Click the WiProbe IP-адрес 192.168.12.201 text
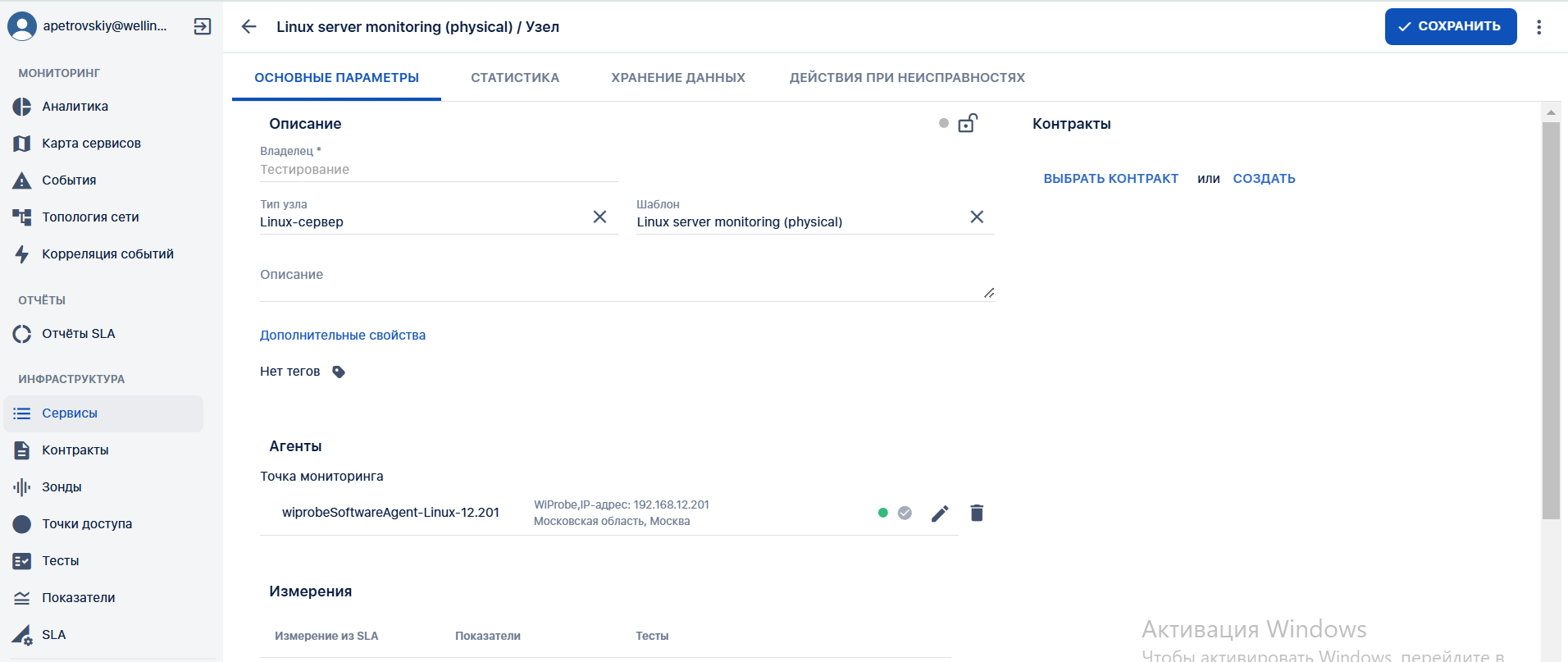 pyautogui.click(x=622, y=504)
